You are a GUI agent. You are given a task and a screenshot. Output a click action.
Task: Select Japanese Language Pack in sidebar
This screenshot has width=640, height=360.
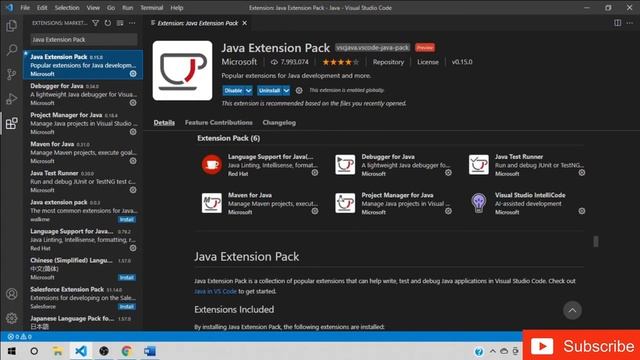pyautogui.click(x=83, y=322)
